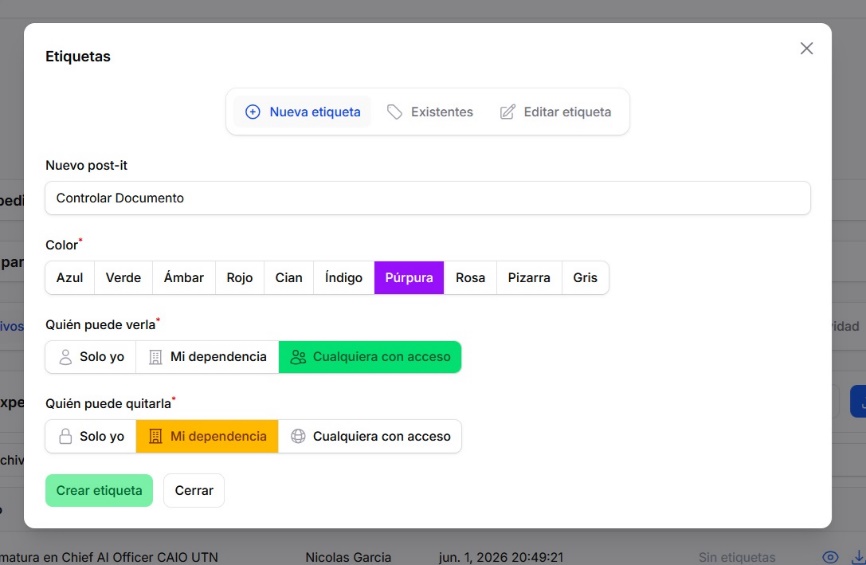Set visibility to Cualquiera con acceso
This screenshot has width=866, height=565.
370,357
